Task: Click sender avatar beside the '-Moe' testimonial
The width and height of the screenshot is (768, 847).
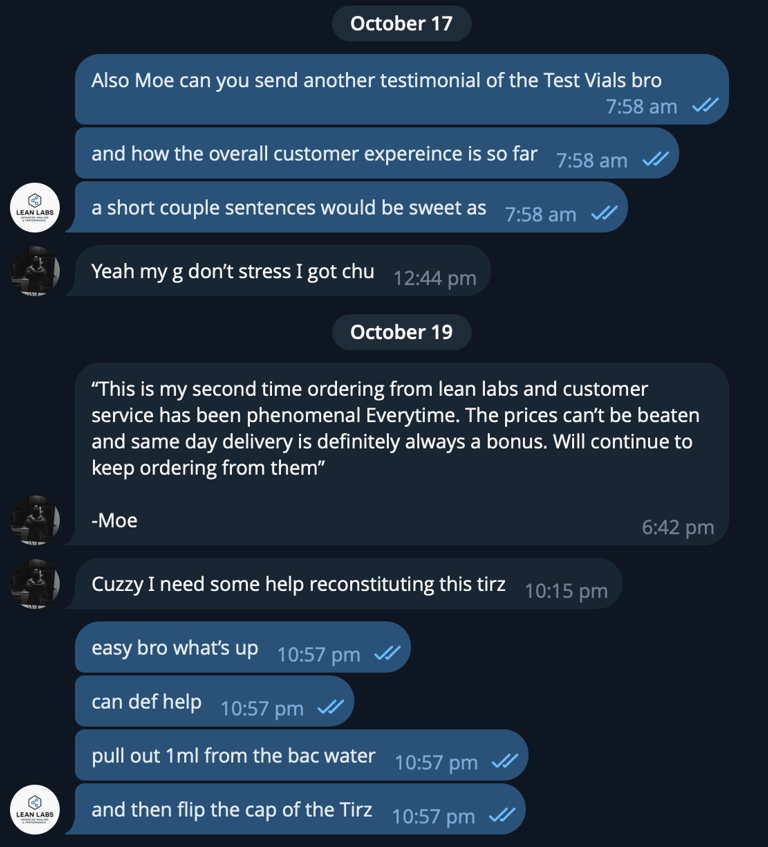Action: pos(35,520)
